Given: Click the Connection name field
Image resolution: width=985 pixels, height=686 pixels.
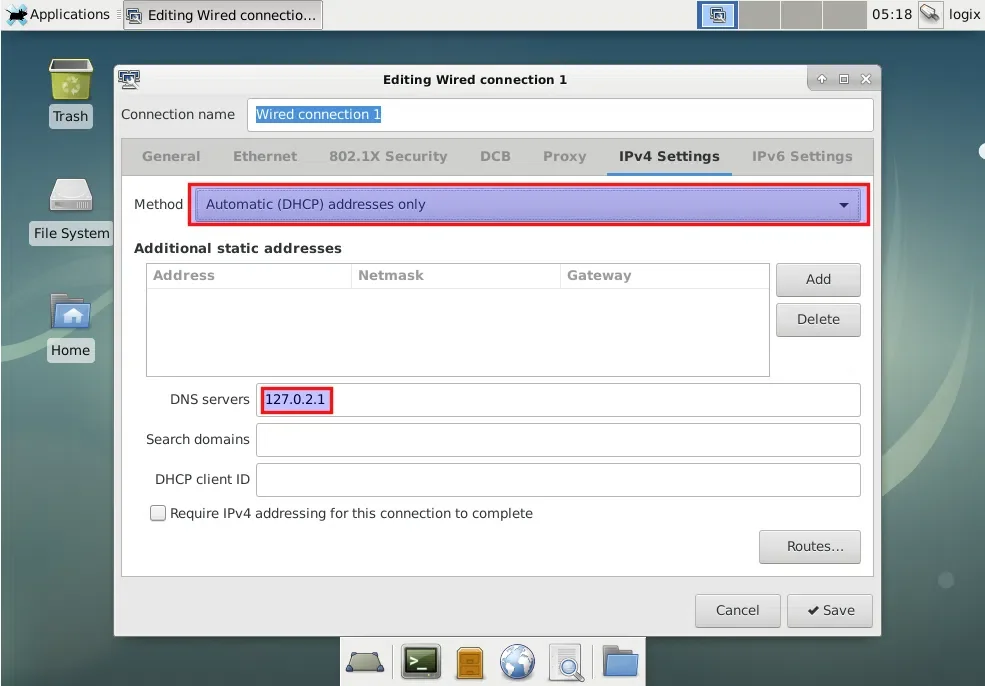Looking at the screenshot, I should 560,115.
